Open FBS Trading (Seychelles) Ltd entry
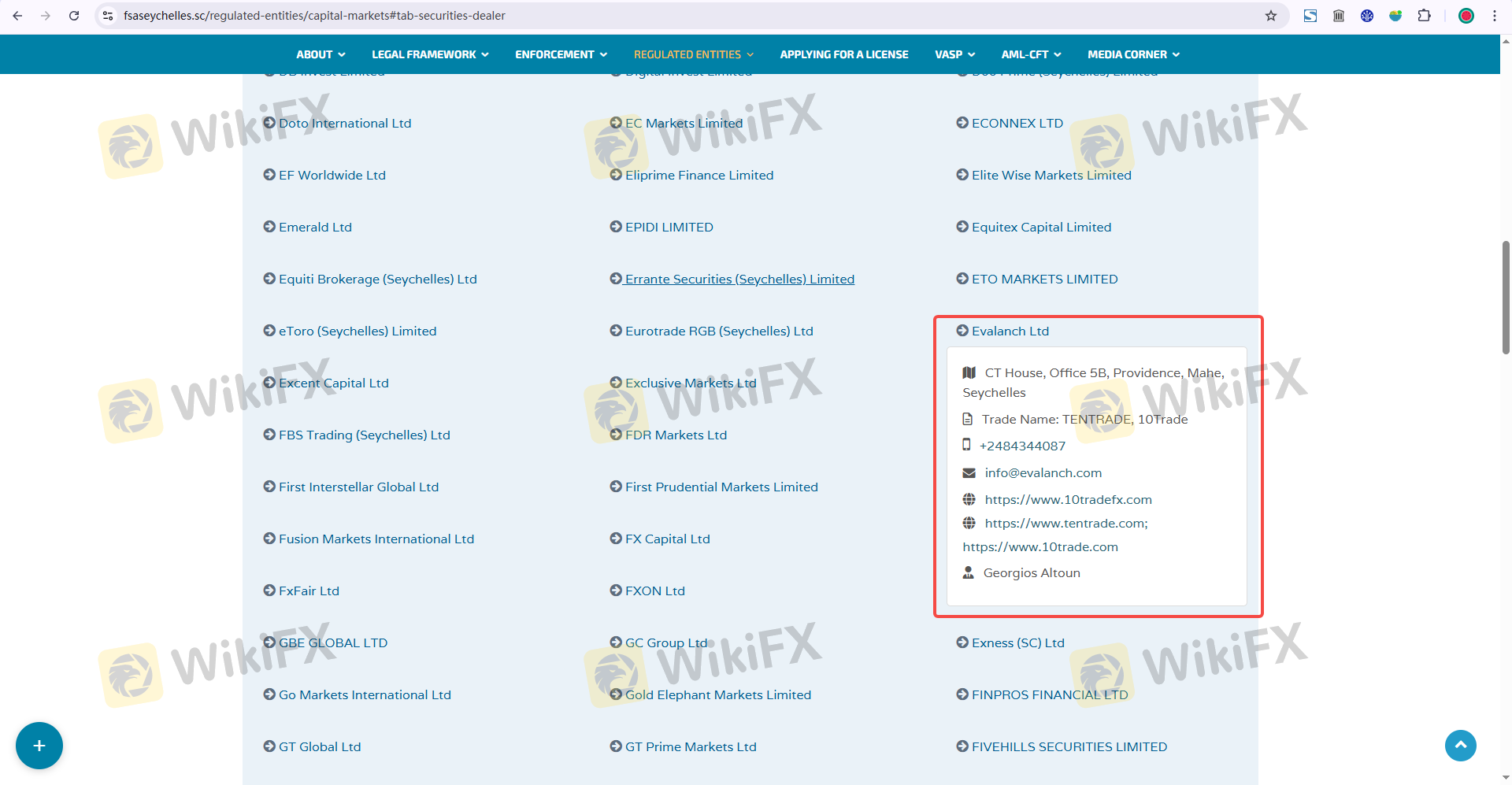 [x=365, y=435]
